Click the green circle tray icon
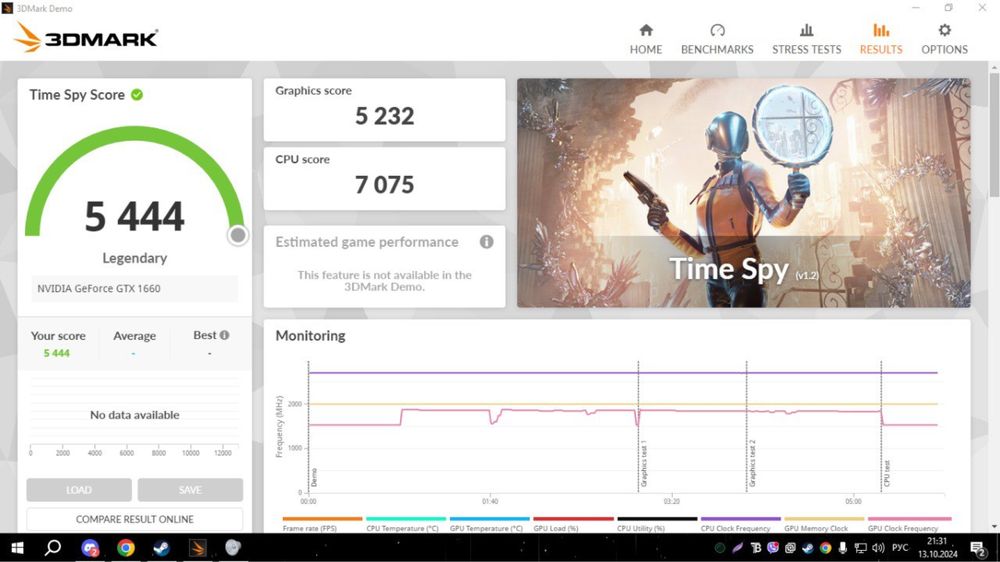Image resolution: width=1000 pixels, height=562 pixels. click(719, 547)
